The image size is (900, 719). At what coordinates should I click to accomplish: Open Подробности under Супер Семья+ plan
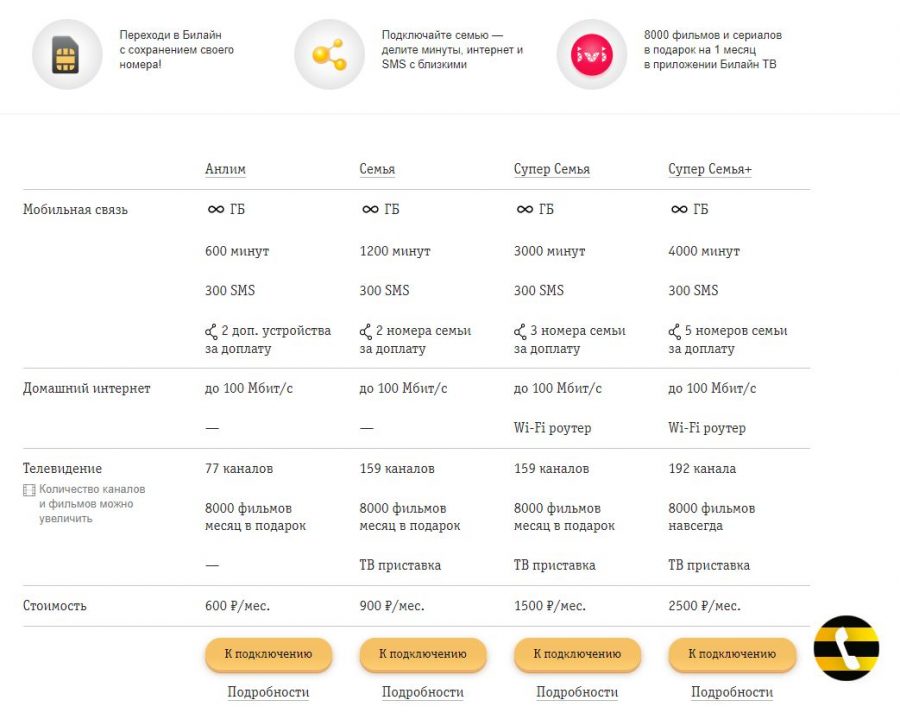[732, 692]
